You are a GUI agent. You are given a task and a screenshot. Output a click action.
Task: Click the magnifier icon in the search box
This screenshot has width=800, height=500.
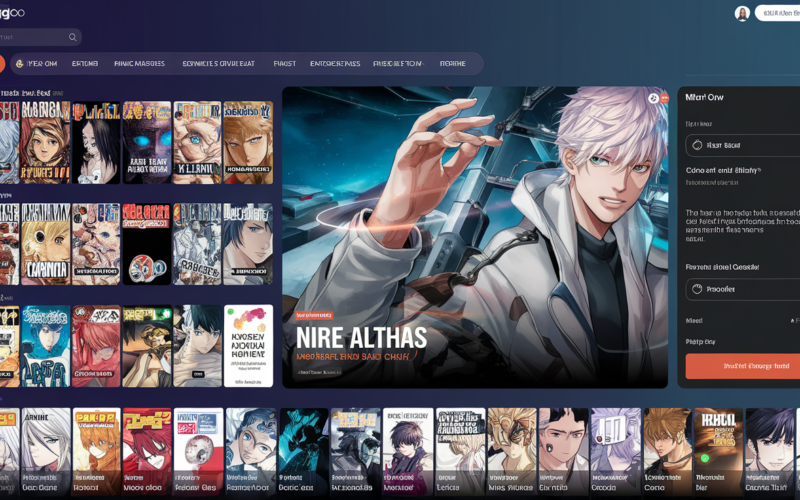tap(72, 37)
